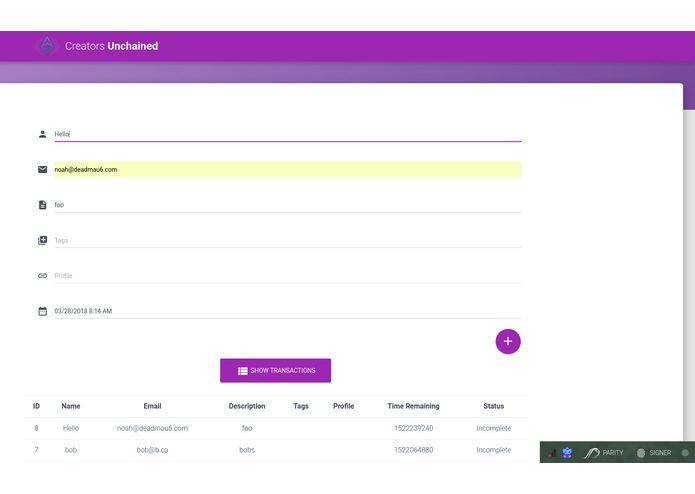Select the bob@b.ca email cell
Image resolution: width=695 pixels, height=494 pixels.
[152, 450]
